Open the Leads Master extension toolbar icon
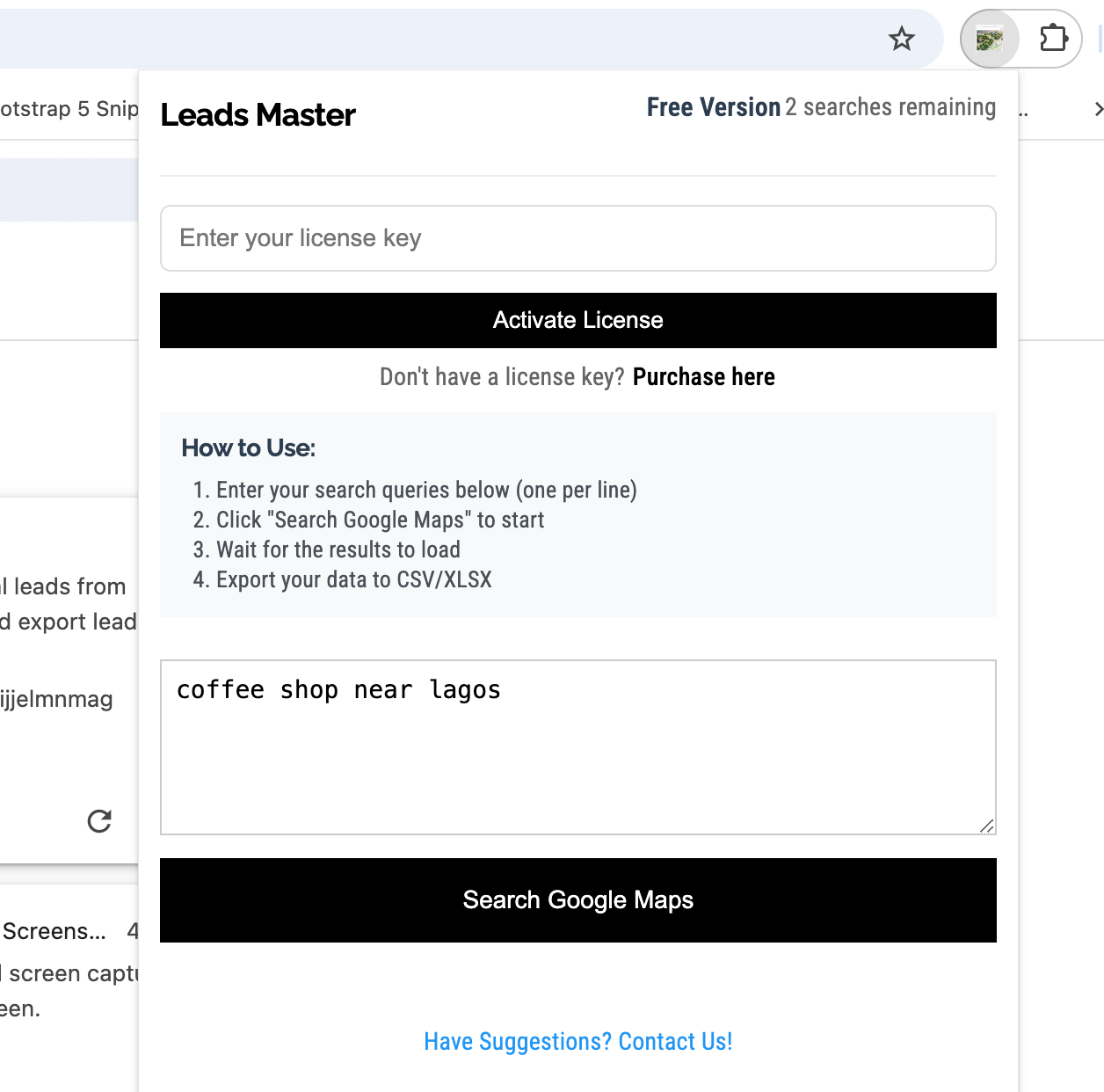The image size is (1104, 1092). tap(990, 39)
